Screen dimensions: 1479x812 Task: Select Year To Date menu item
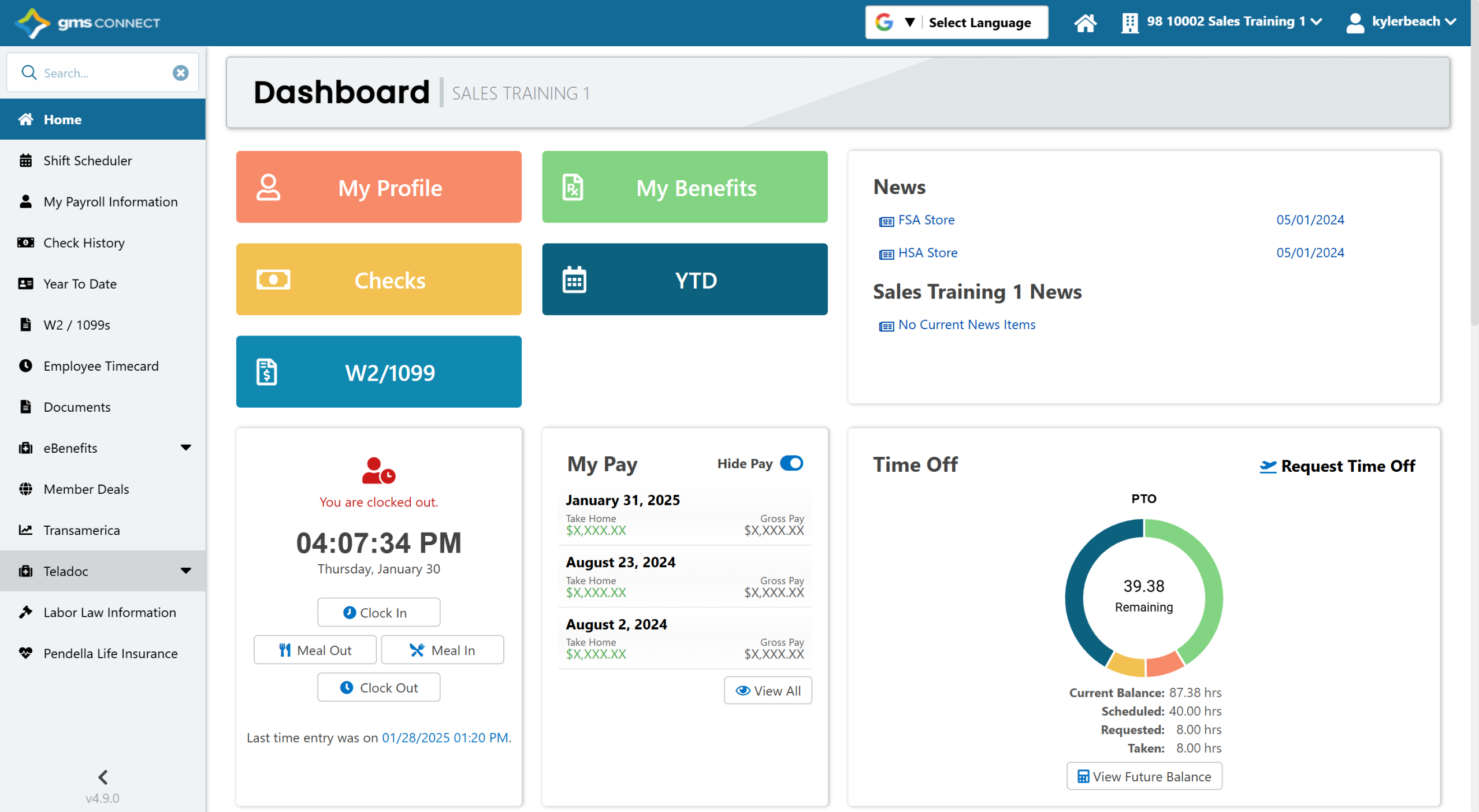pyautogui.click(x=80, y=284)
